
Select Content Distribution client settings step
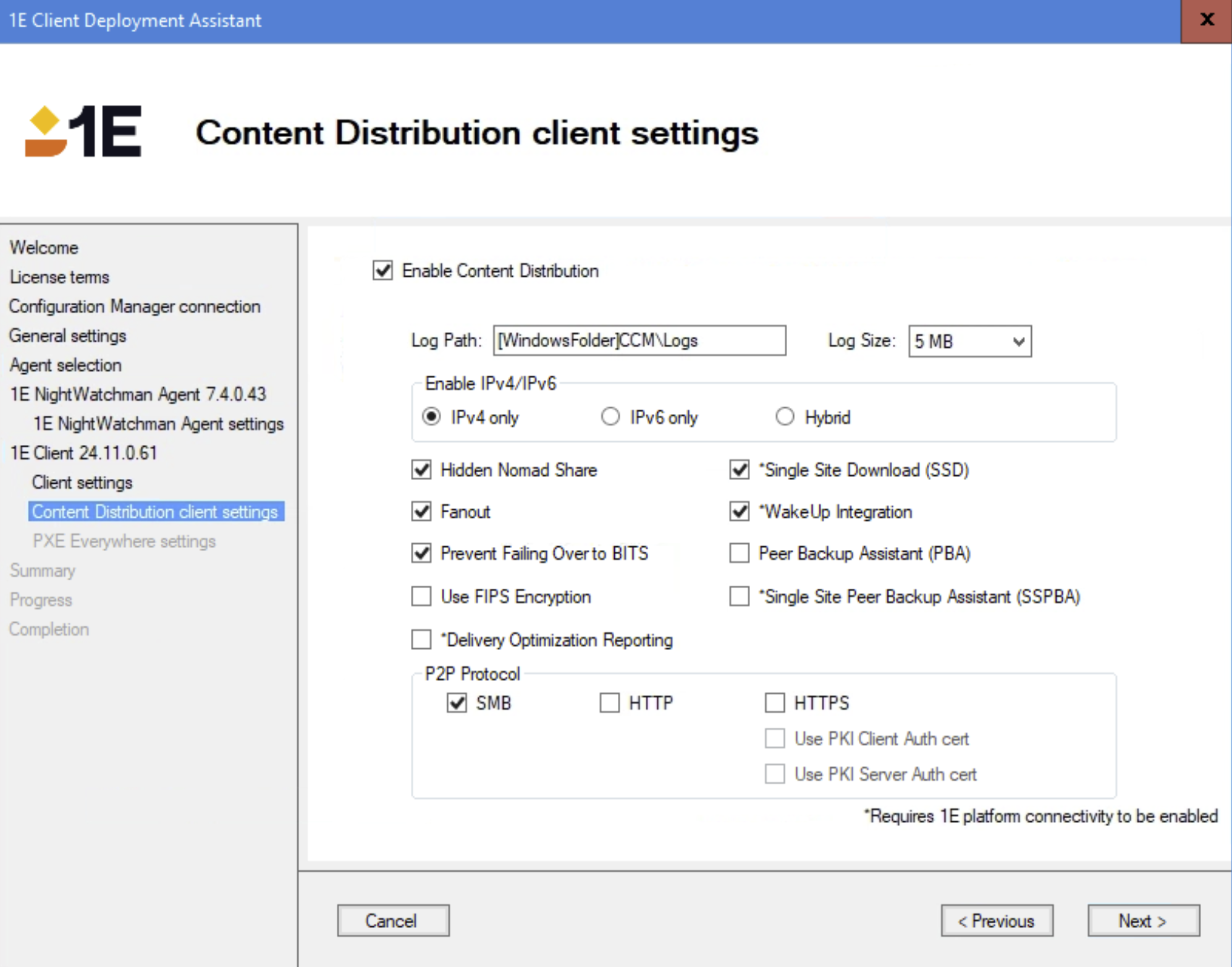156,512
